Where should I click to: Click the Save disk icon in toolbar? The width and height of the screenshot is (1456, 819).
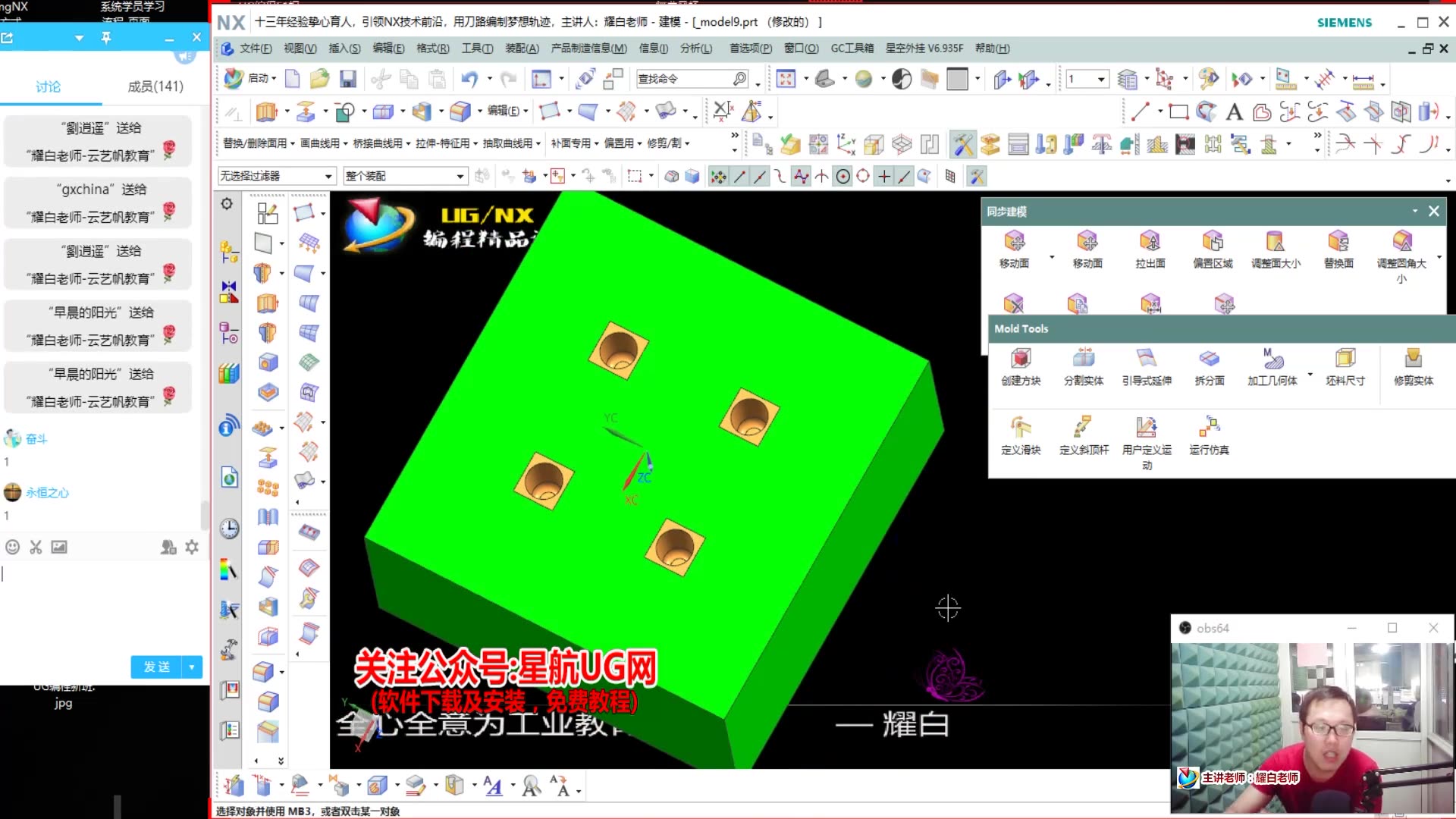348,79
